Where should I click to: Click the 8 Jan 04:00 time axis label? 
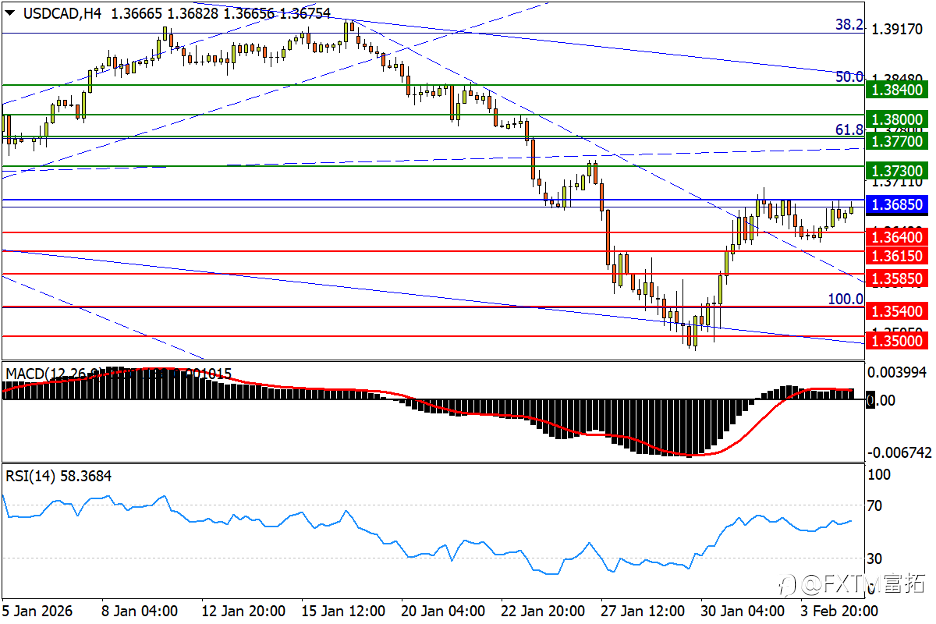pyautogui.click(x=139, y=611)
